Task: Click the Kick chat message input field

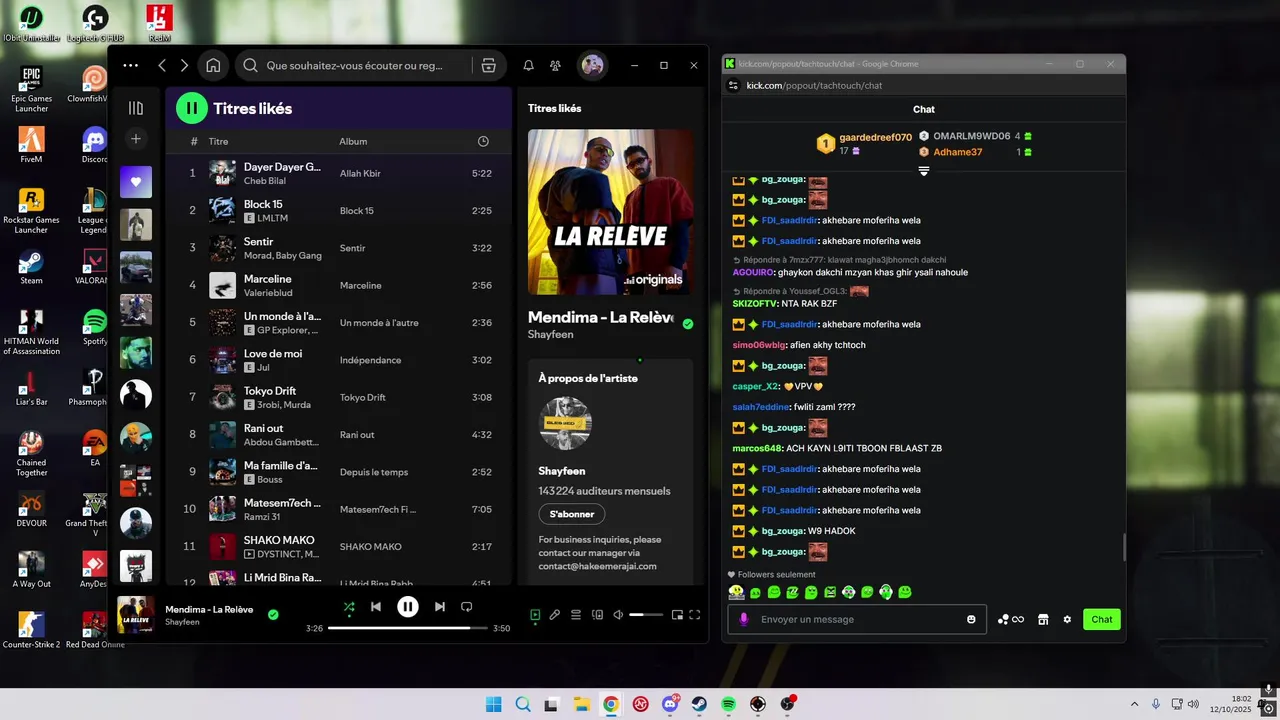Action: coord(857,619)
